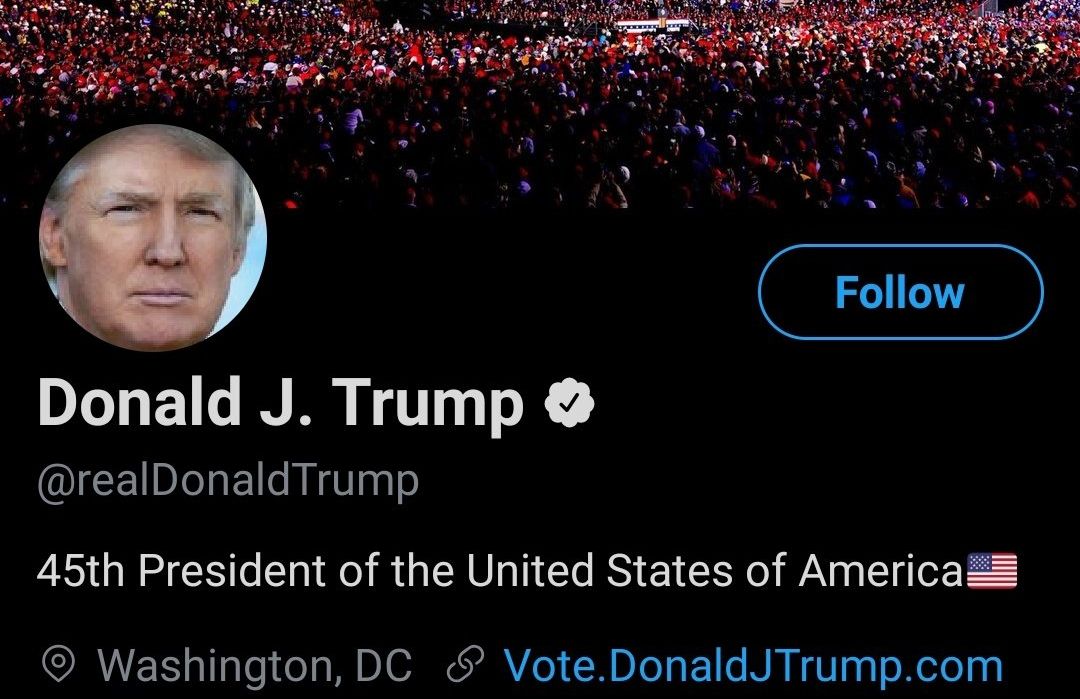Click the Washington, DC location text
This screenshot has width=1080, height=699.
[x=254, y=666]
